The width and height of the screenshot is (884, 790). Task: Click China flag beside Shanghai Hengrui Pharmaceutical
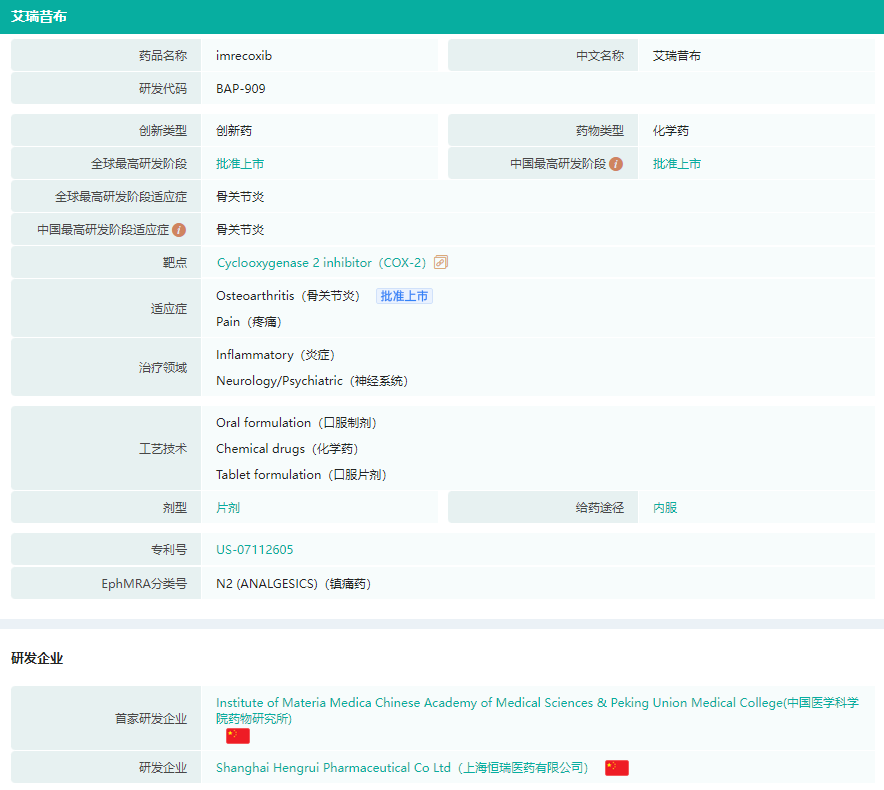pos(616,768)
